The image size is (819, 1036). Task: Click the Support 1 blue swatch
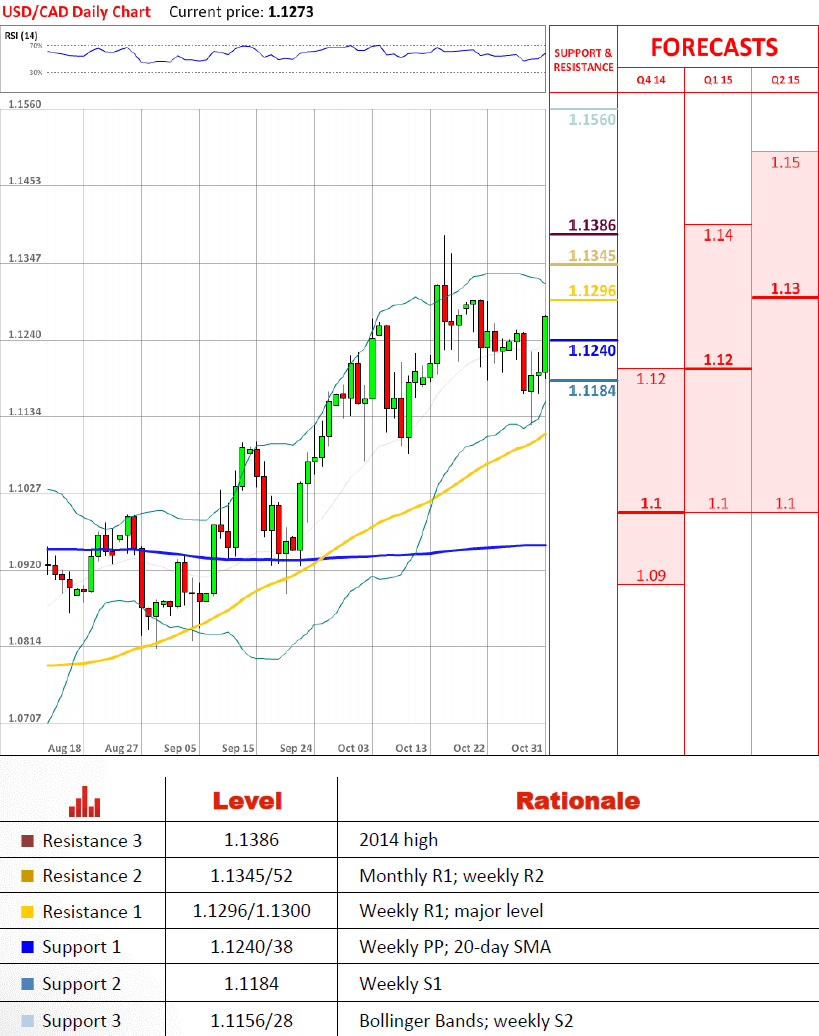(28, 947)
